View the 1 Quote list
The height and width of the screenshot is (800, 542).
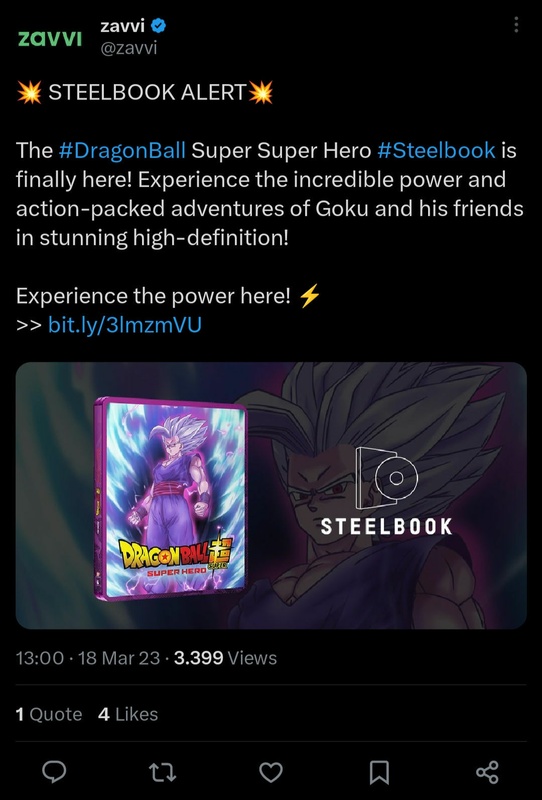click(49, 714)
